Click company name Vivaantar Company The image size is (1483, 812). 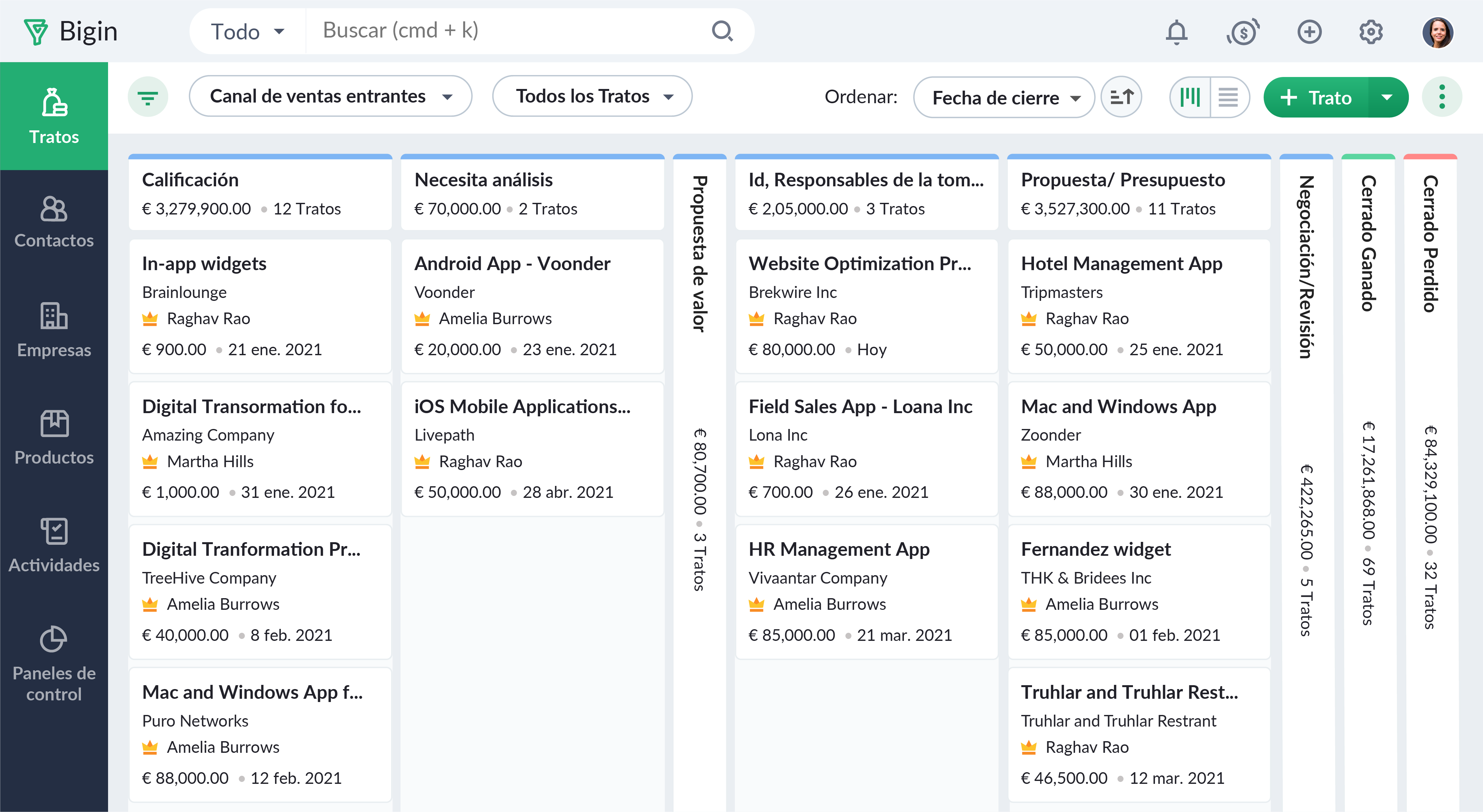coord(818,578)
